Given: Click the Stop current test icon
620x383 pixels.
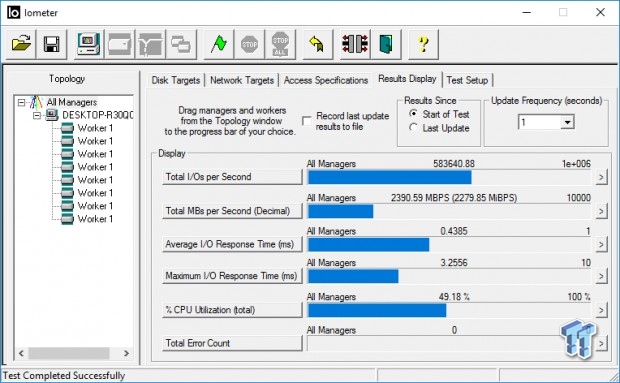Looking at the screenshot, I should coord(250,44).
